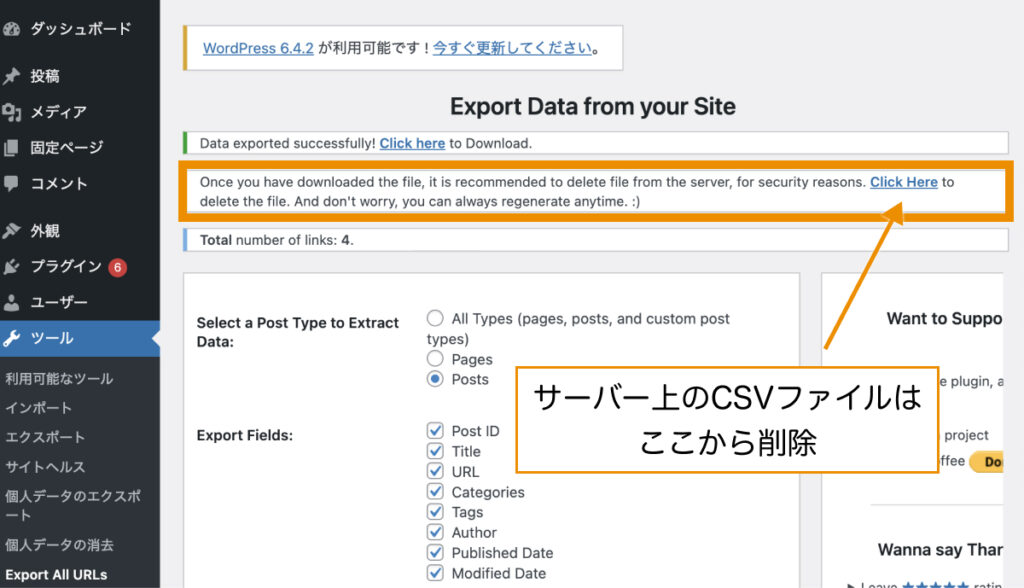The height and width of the screenshot is (588, 1024).
Task: Click Here to delete server CSV file
Action: pyautogui.click(x=904, y=182)
